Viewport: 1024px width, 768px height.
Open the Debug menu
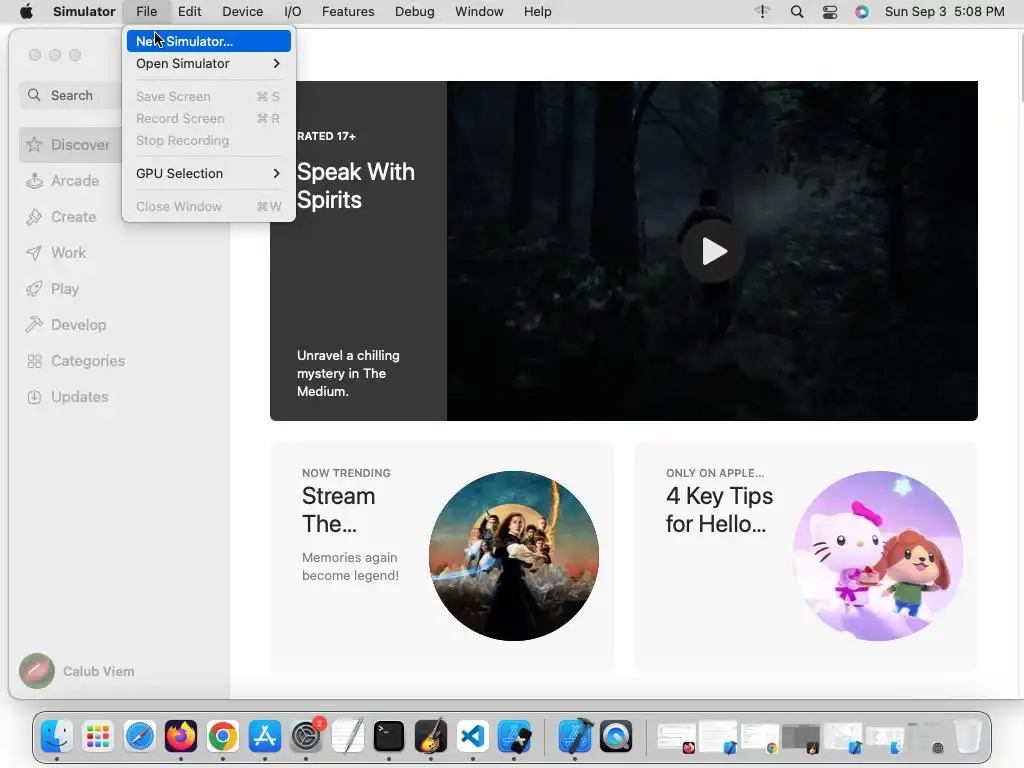click(x=415, y=12)
